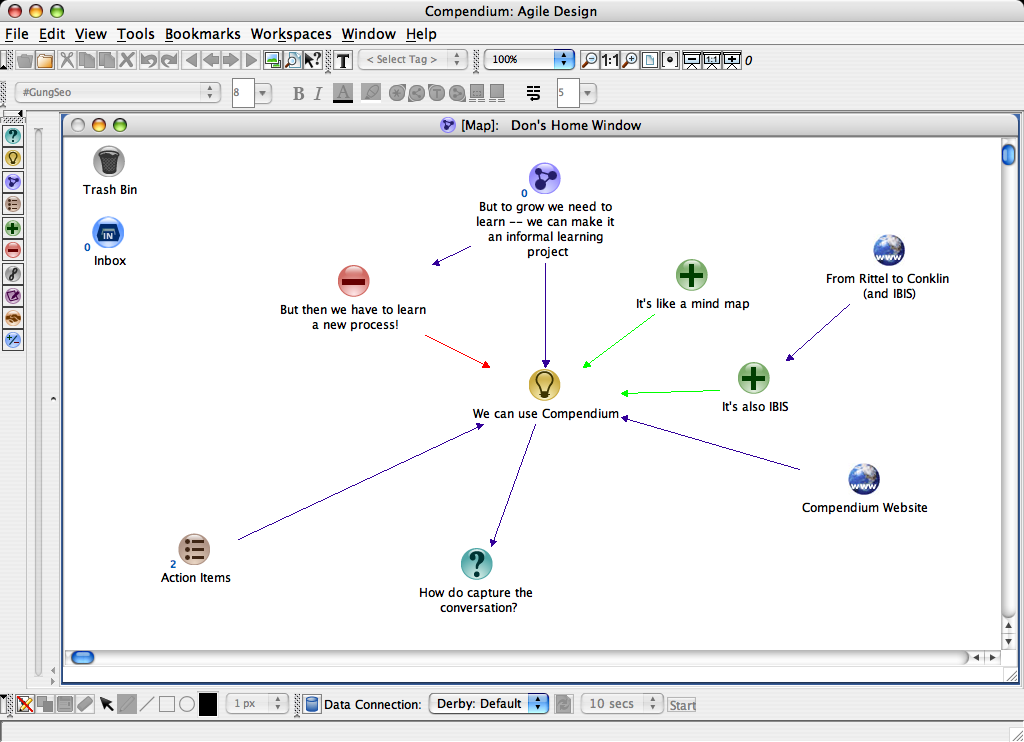Select the Reference link node tool in the palette
This screenshot has height=742, width=1024.
(12, 274)
